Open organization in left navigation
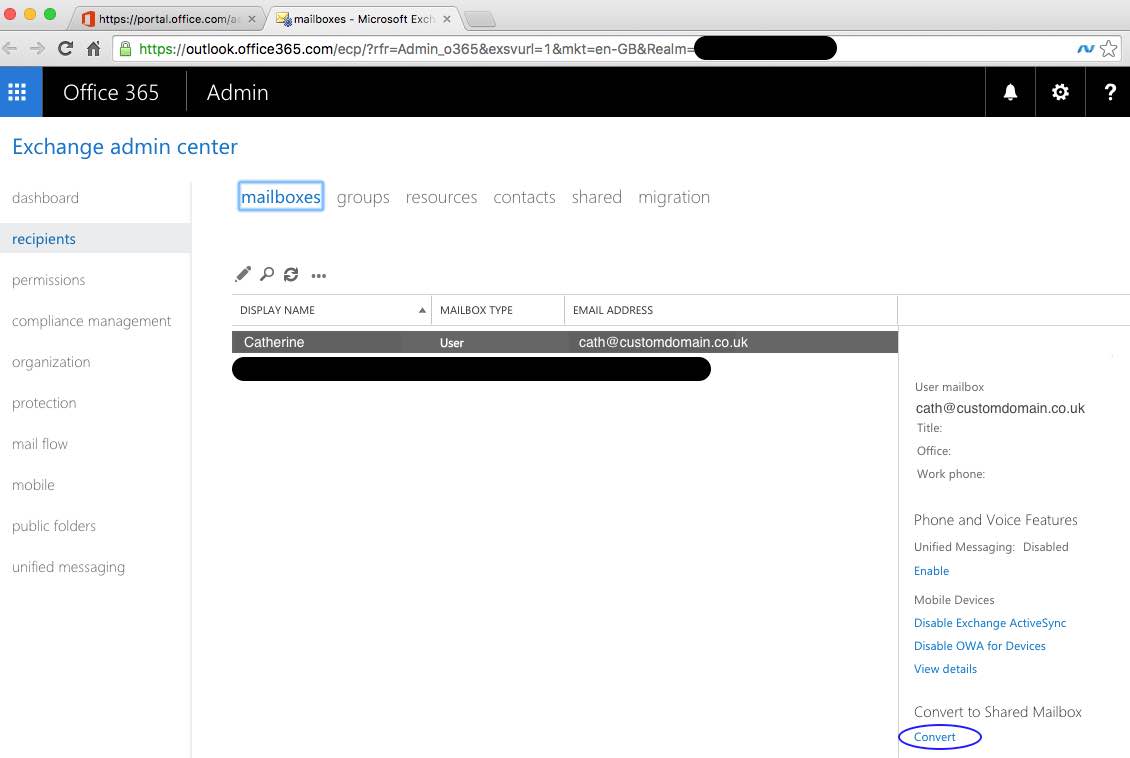The image size is (1130, 758). click(x=51, y=362)
